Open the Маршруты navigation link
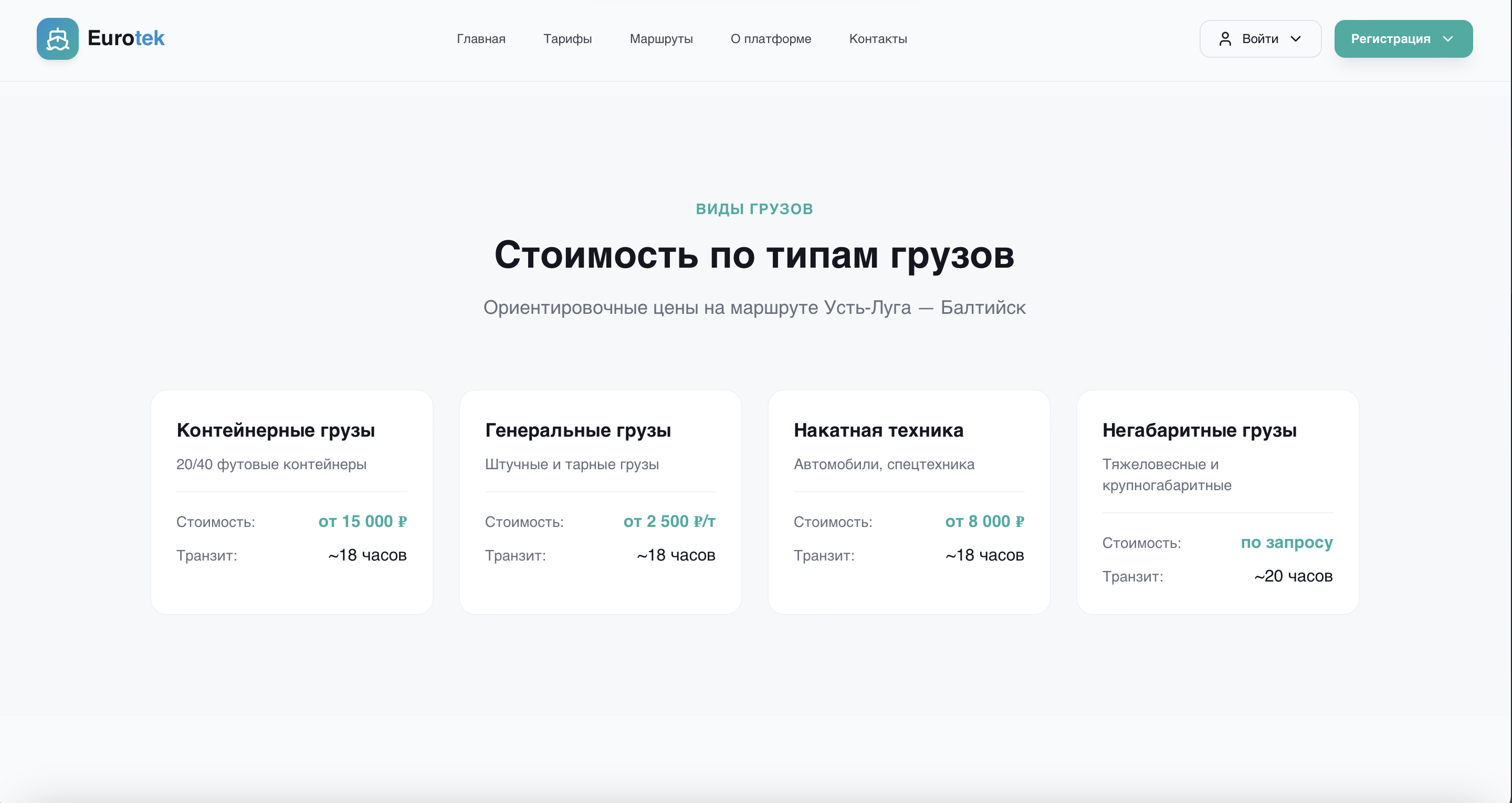 pyautogui.click(x=661, y=39)
